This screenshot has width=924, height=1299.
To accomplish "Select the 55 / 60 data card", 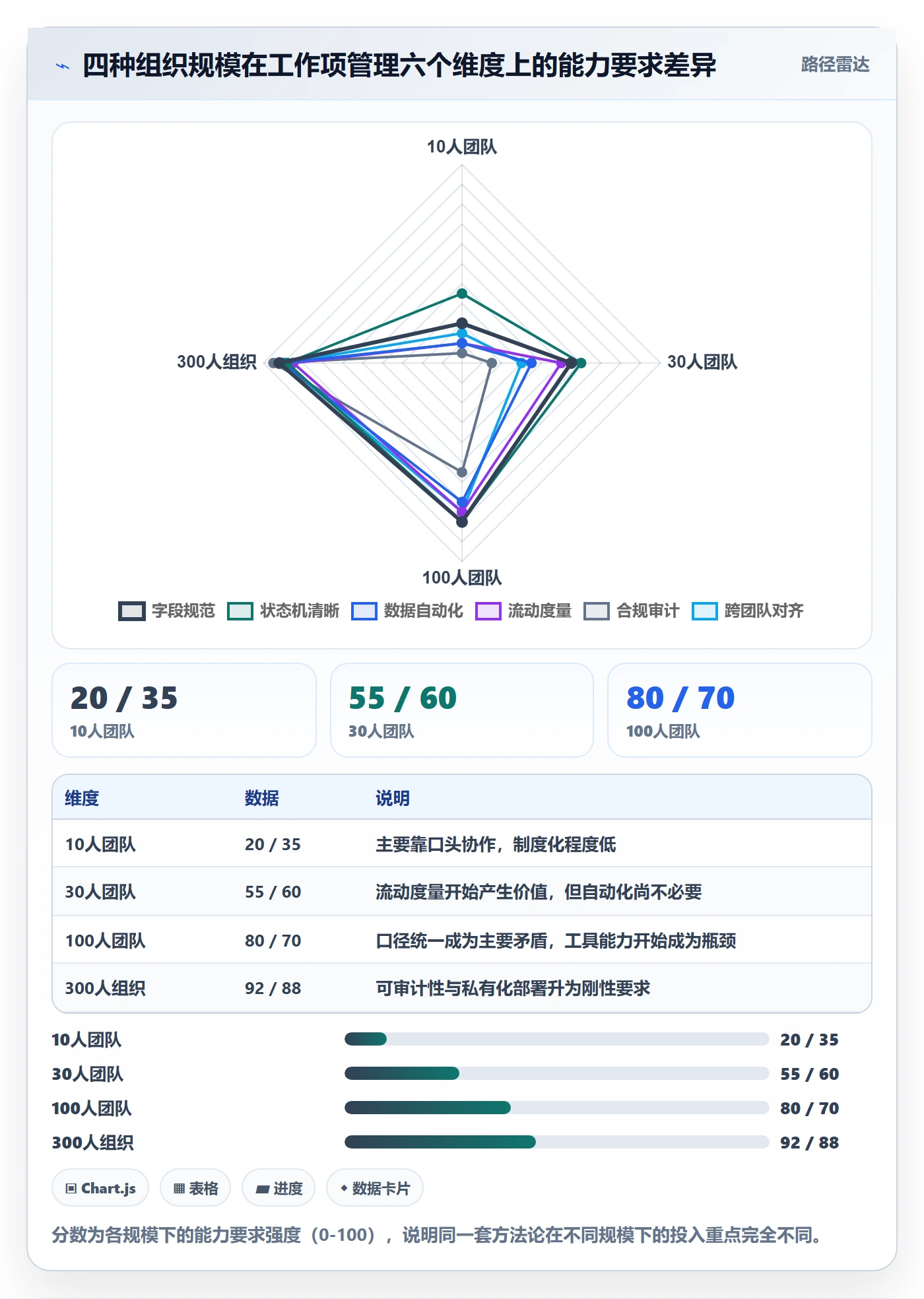I will pos(462,710).
